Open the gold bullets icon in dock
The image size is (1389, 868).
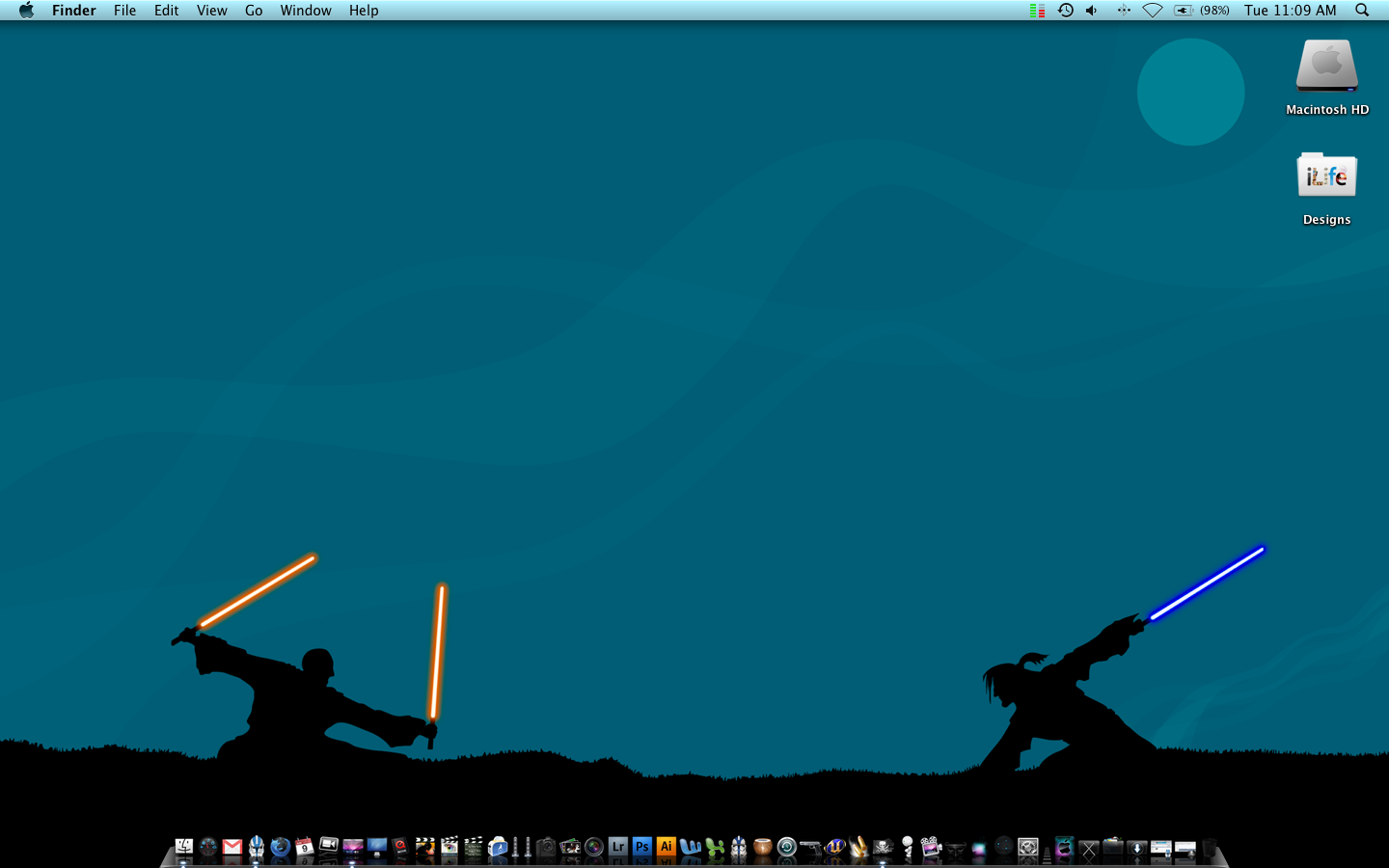click(x=858, y=848)
